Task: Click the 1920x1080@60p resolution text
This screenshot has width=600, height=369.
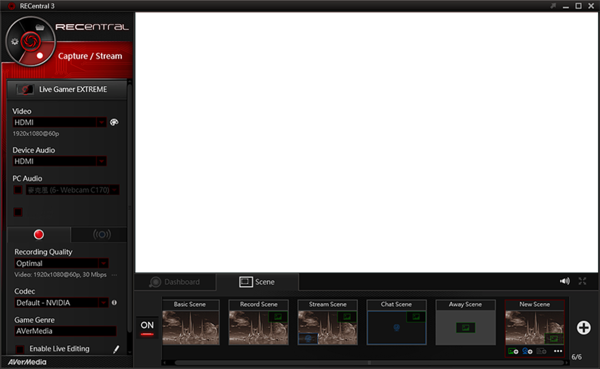Action: (x=36, y=134)
